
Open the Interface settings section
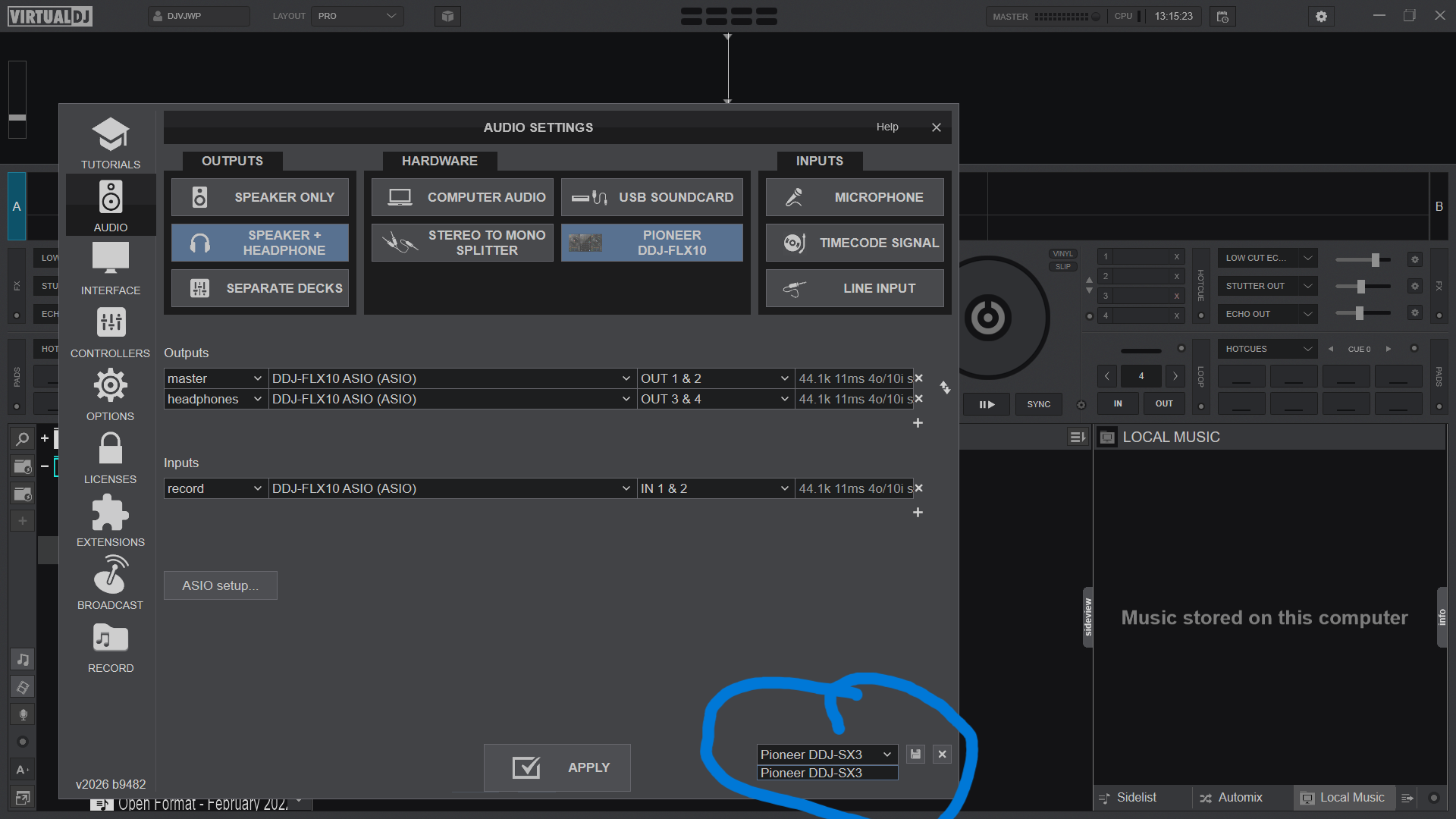tap(111, 268)
